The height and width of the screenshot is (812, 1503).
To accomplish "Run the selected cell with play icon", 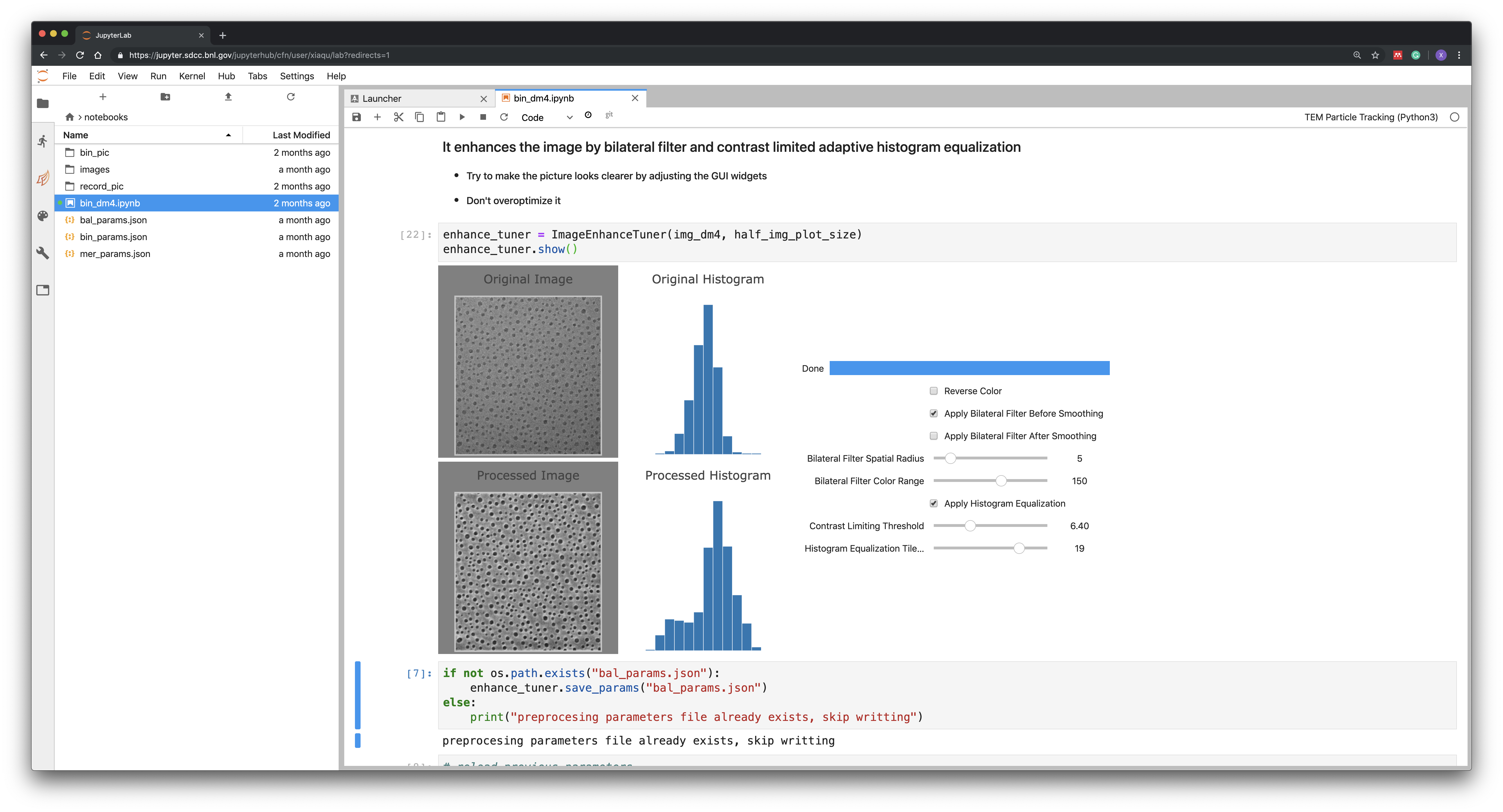I will (x=462, y=117).
